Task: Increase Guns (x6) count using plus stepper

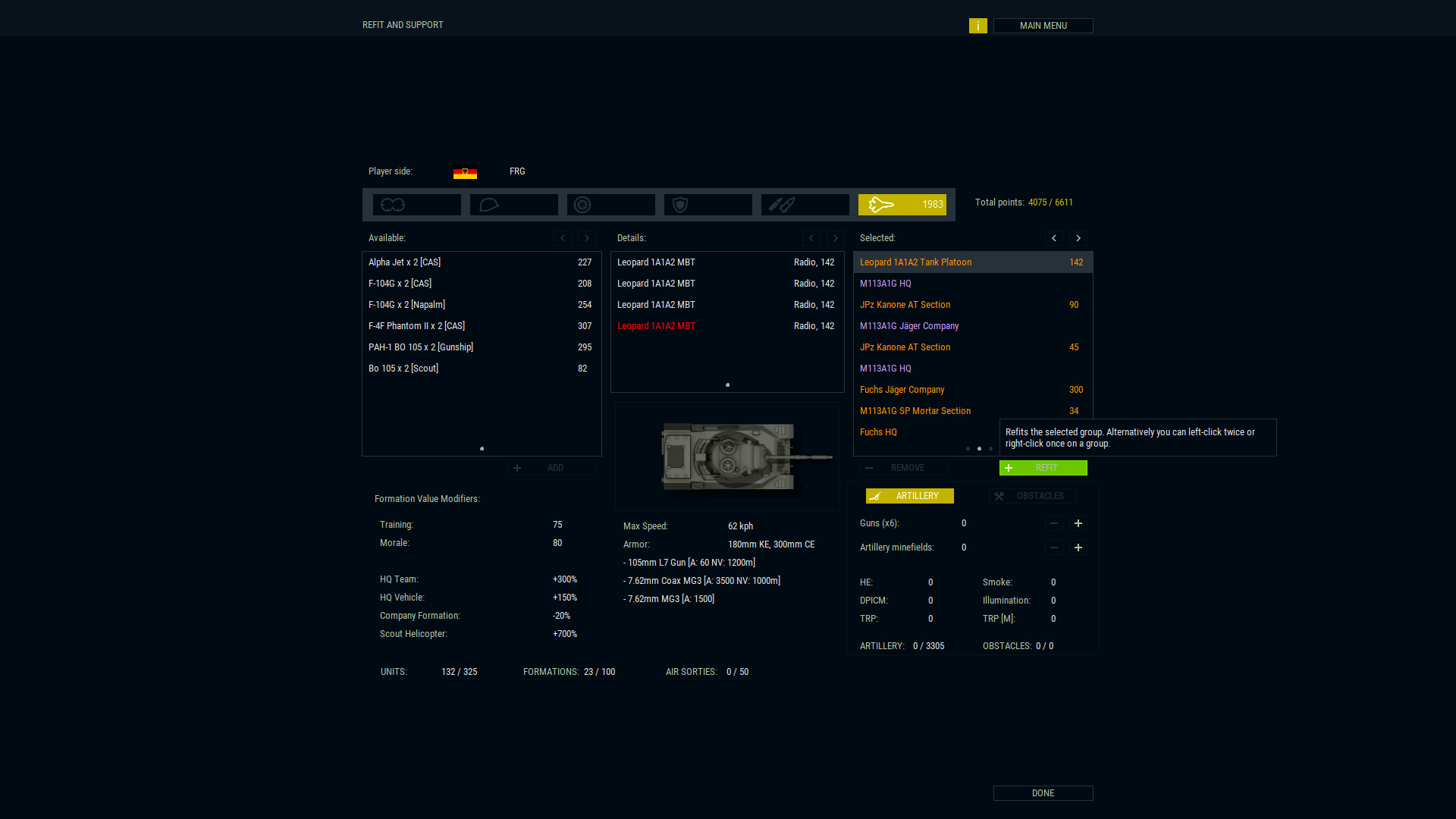Action: pyautogui.click(x=1078, y=523)
